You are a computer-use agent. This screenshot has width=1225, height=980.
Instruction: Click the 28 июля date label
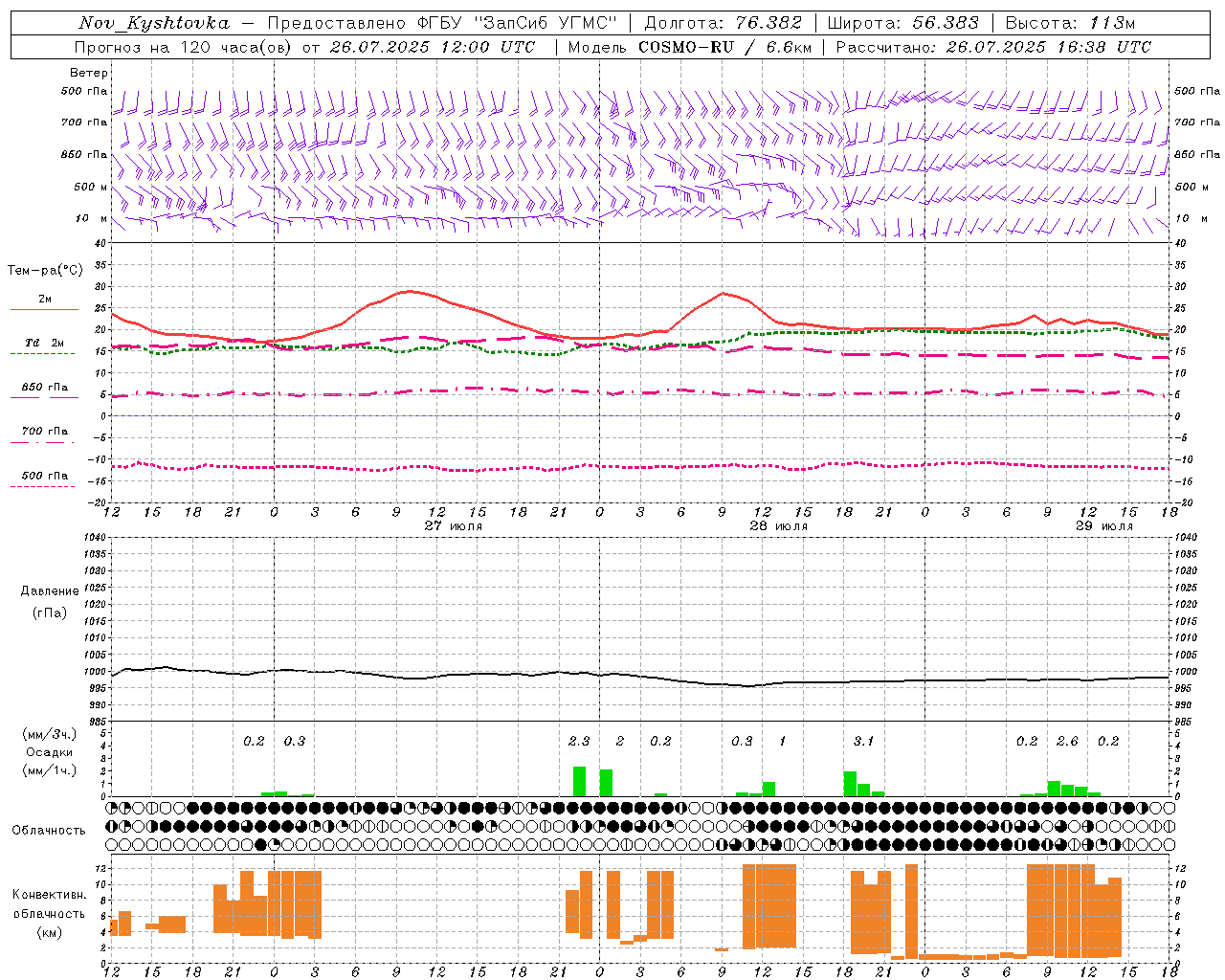[x=779, y=526]
